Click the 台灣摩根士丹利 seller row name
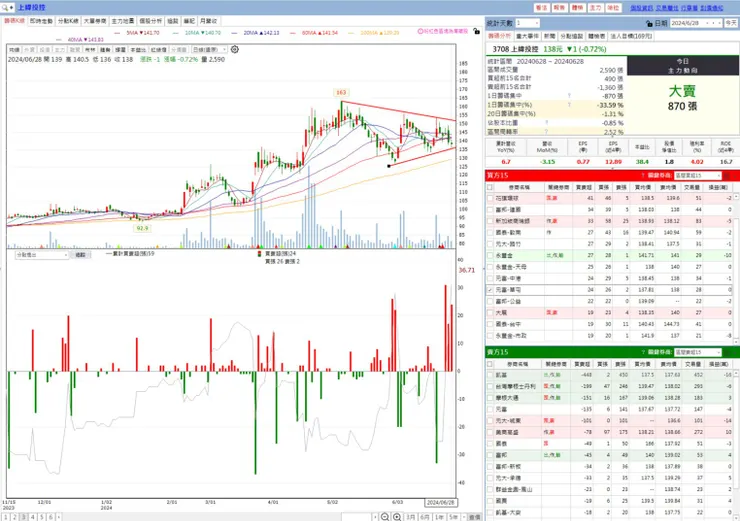Image resolution: width=740 pixels, height=521 pixels. pos(515,387)
